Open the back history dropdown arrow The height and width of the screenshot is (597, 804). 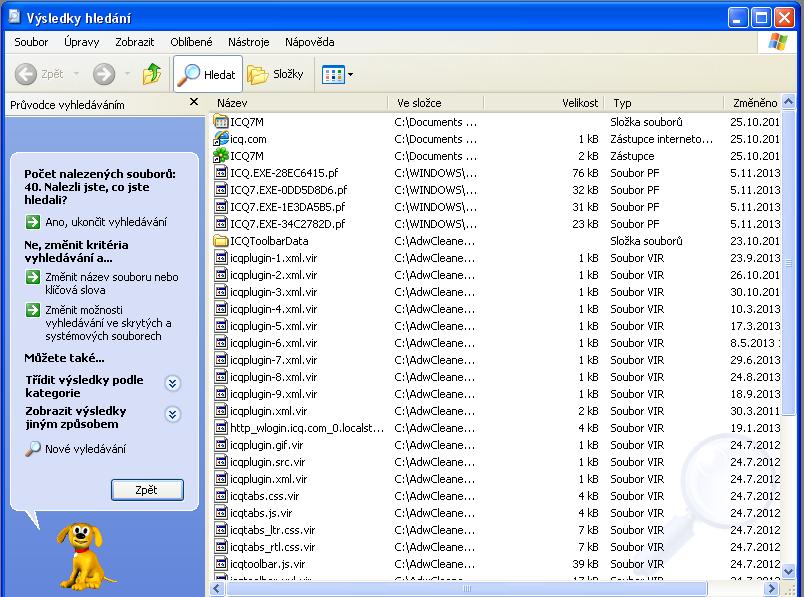[76, 74]
